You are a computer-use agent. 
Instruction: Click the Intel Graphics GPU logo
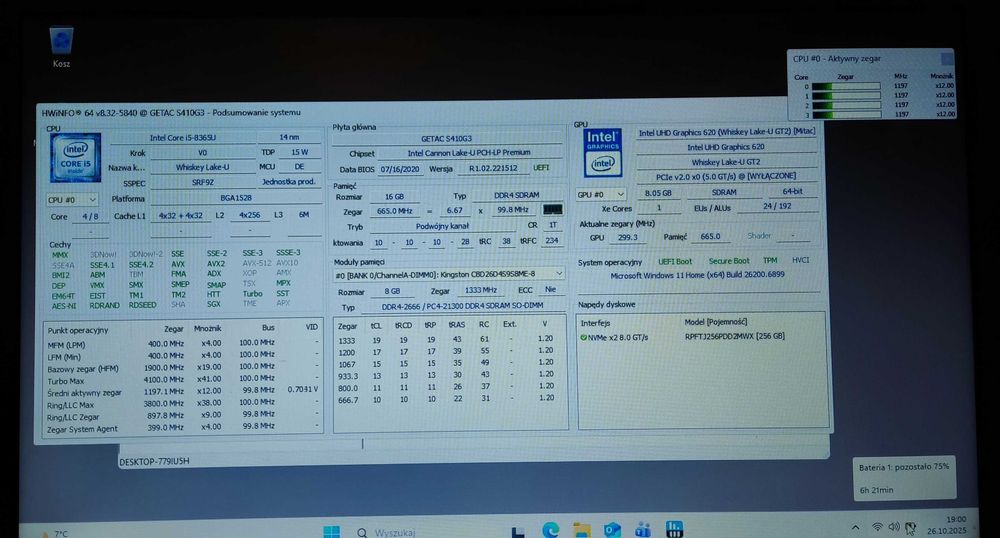tap(603, 153)
